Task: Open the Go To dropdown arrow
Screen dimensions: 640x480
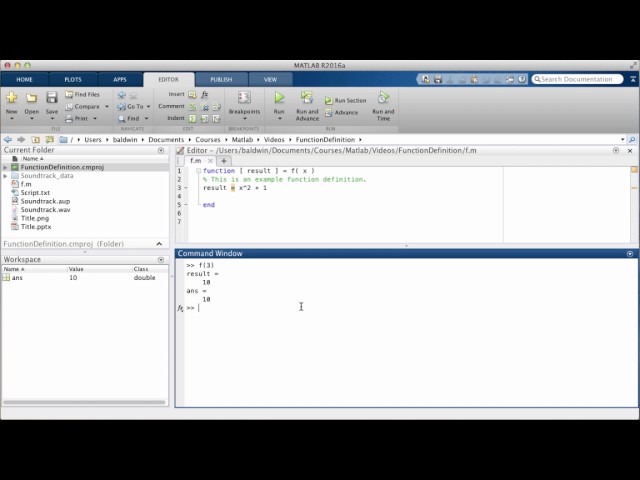Action: coord(148,107)
